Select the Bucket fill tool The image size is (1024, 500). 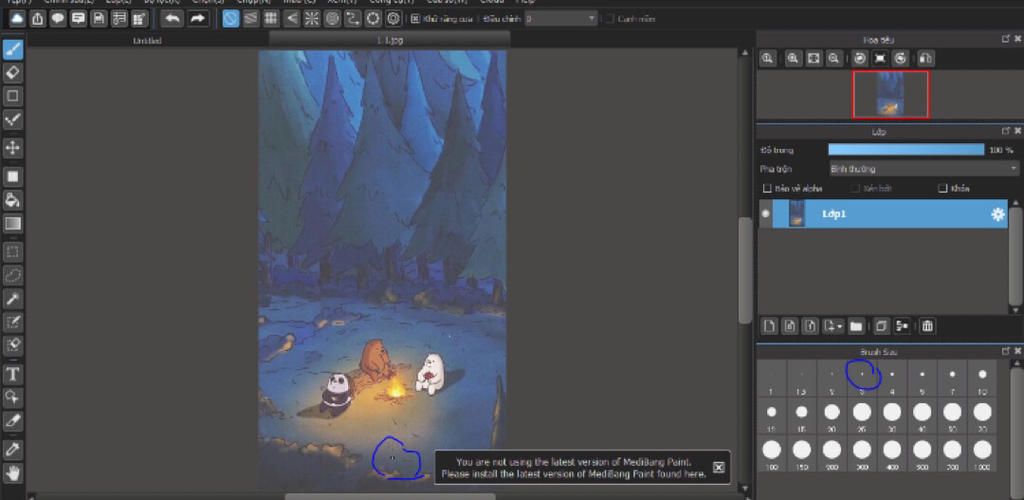coord(13,200)
